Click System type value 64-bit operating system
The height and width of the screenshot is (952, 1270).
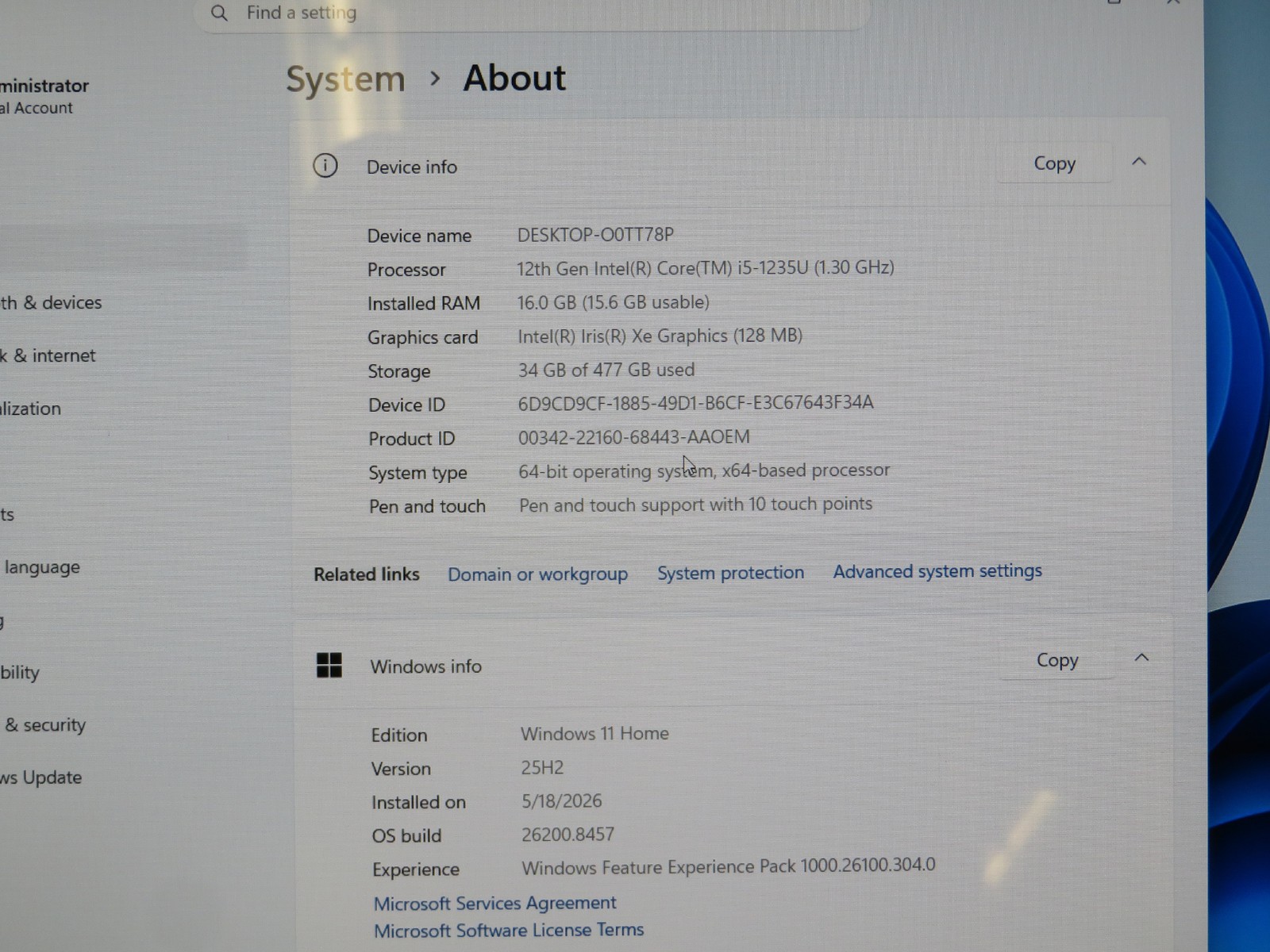(x=704, y=470)
